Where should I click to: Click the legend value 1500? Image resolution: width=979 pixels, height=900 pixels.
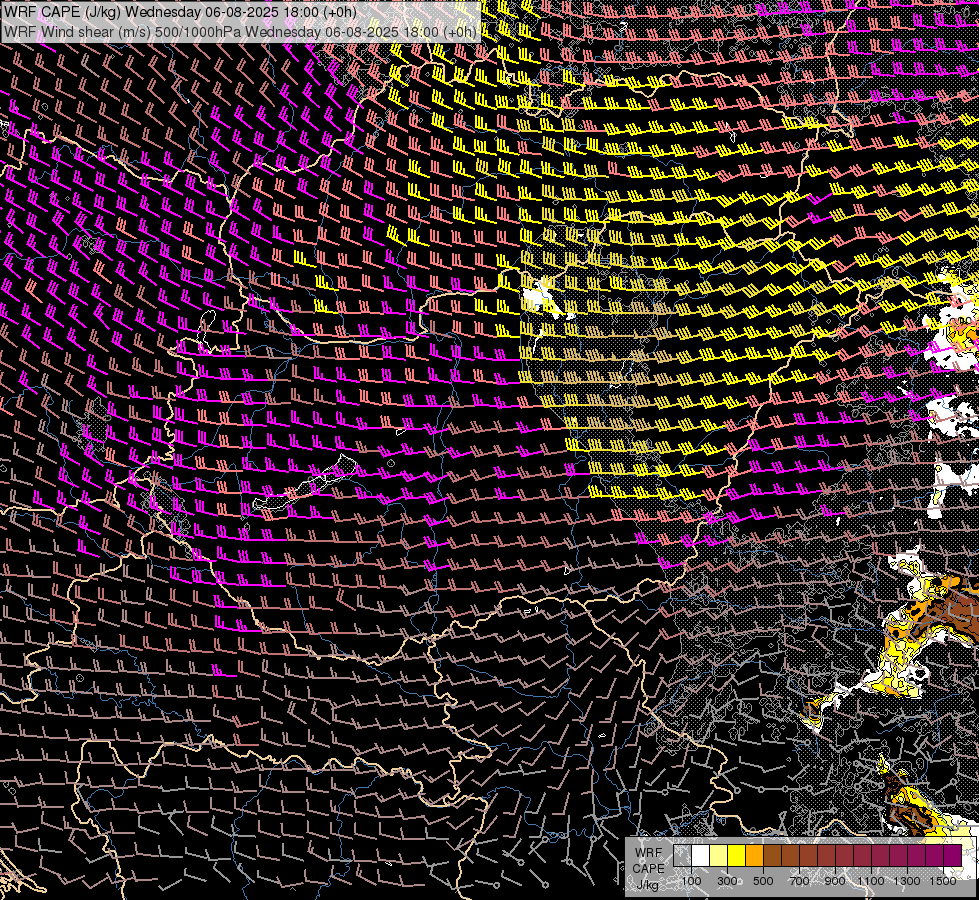click(943, 881)
